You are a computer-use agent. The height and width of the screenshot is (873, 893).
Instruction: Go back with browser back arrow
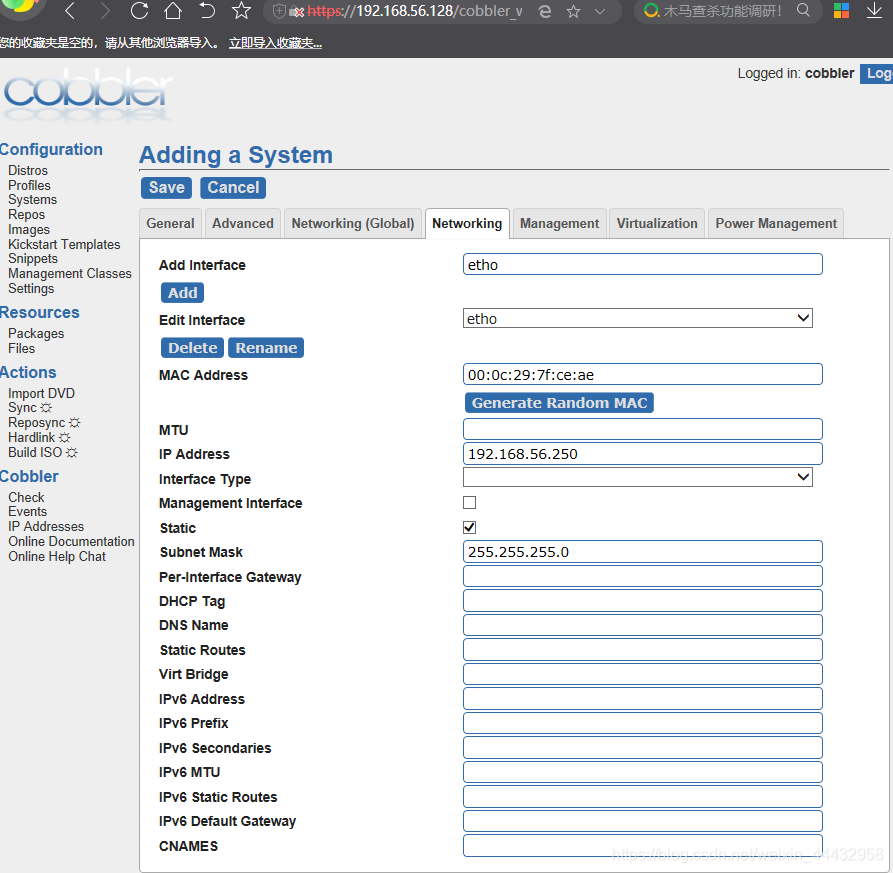pyautogui.click(x=71, y=10)
